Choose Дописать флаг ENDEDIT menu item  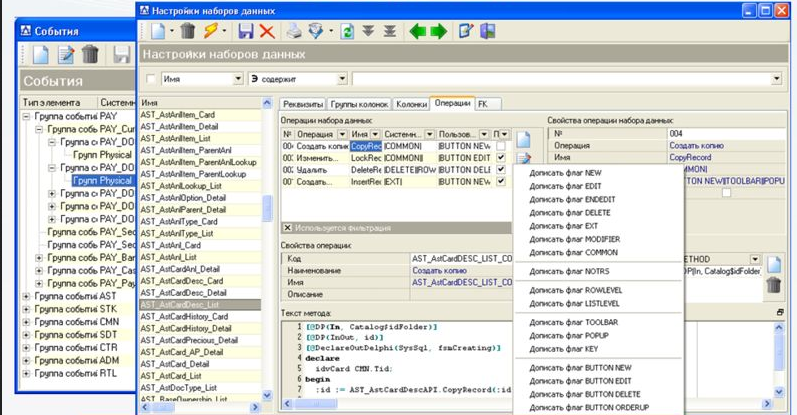572,199
